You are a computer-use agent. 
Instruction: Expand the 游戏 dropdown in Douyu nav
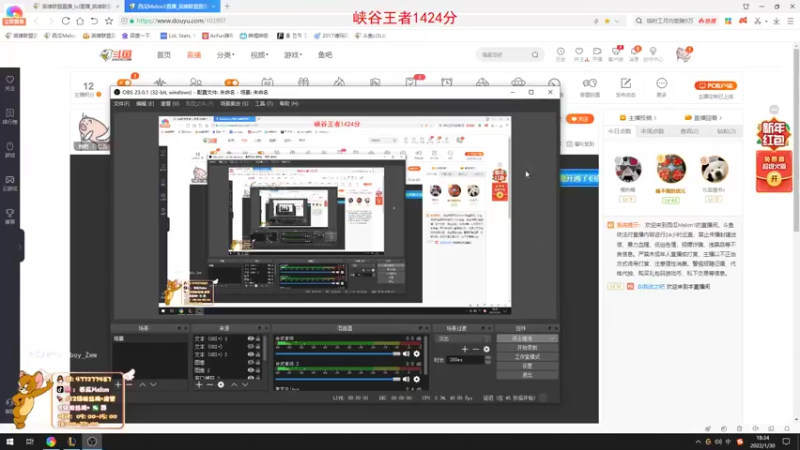tap(293, 55)
